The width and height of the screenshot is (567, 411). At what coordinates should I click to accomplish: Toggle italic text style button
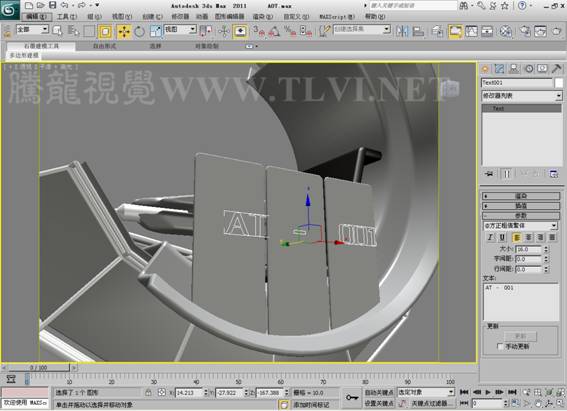tap(490, 237)
